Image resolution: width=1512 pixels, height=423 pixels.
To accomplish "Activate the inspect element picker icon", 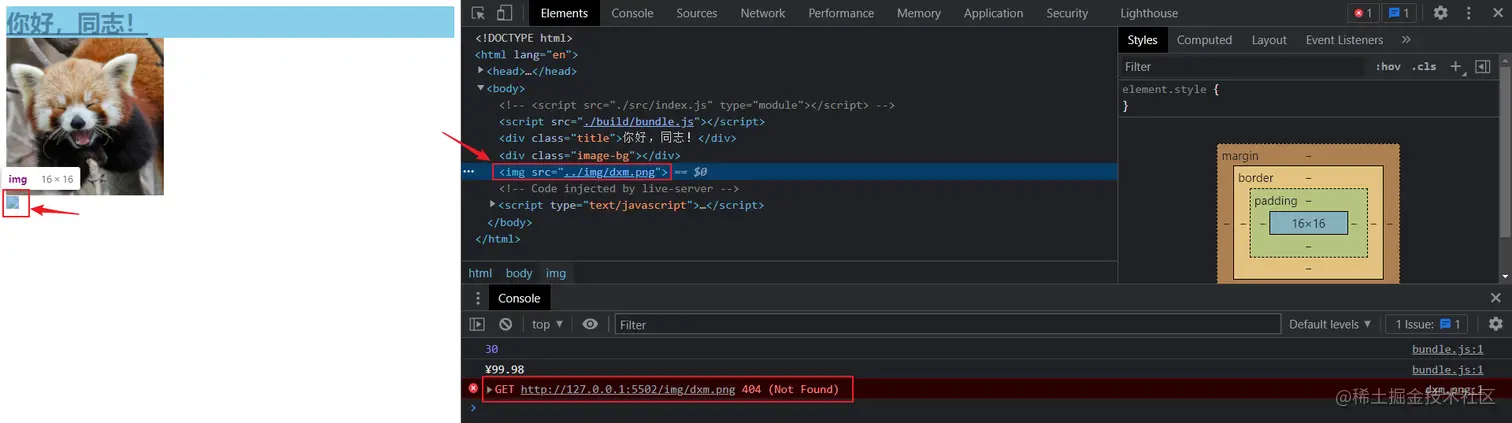I will [x=479, y=13].
